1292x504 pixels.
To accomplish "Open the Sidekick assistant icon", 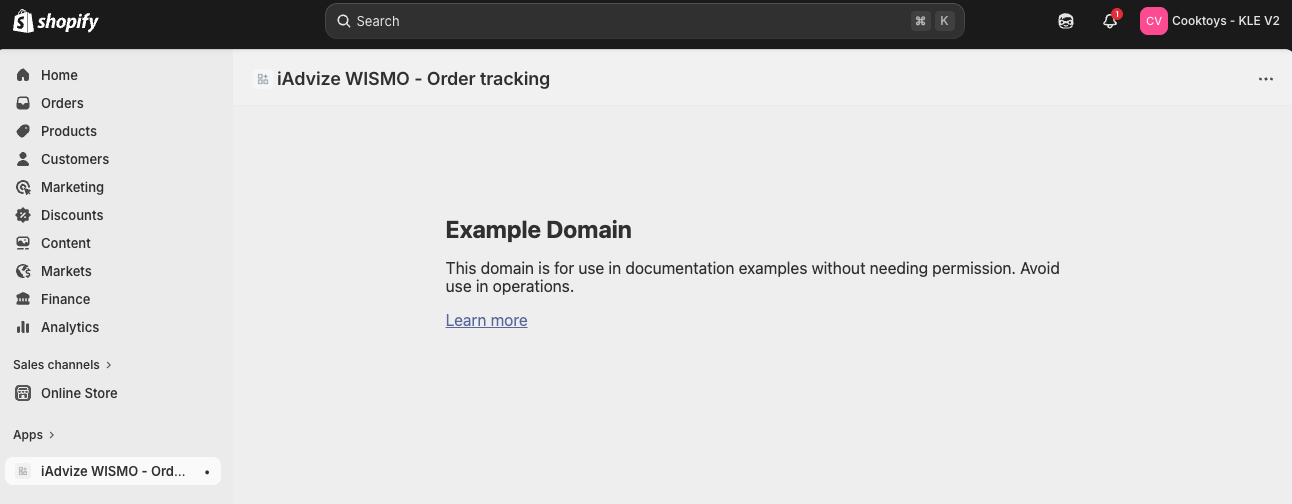I will pyautogui.click(x=1066, y=21).
